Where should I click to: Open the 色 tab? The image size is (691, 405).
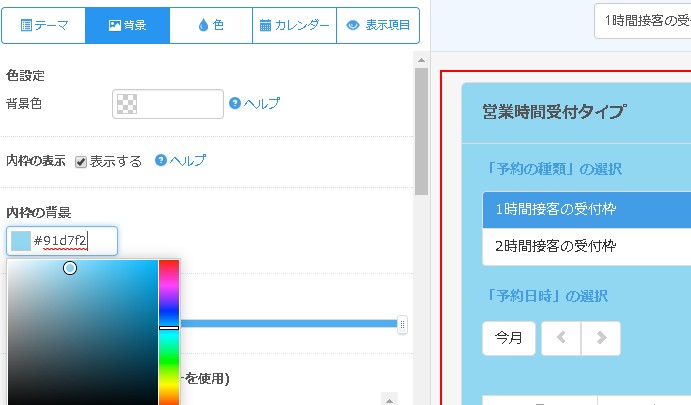pyautogui.click(x=211, y=25)
